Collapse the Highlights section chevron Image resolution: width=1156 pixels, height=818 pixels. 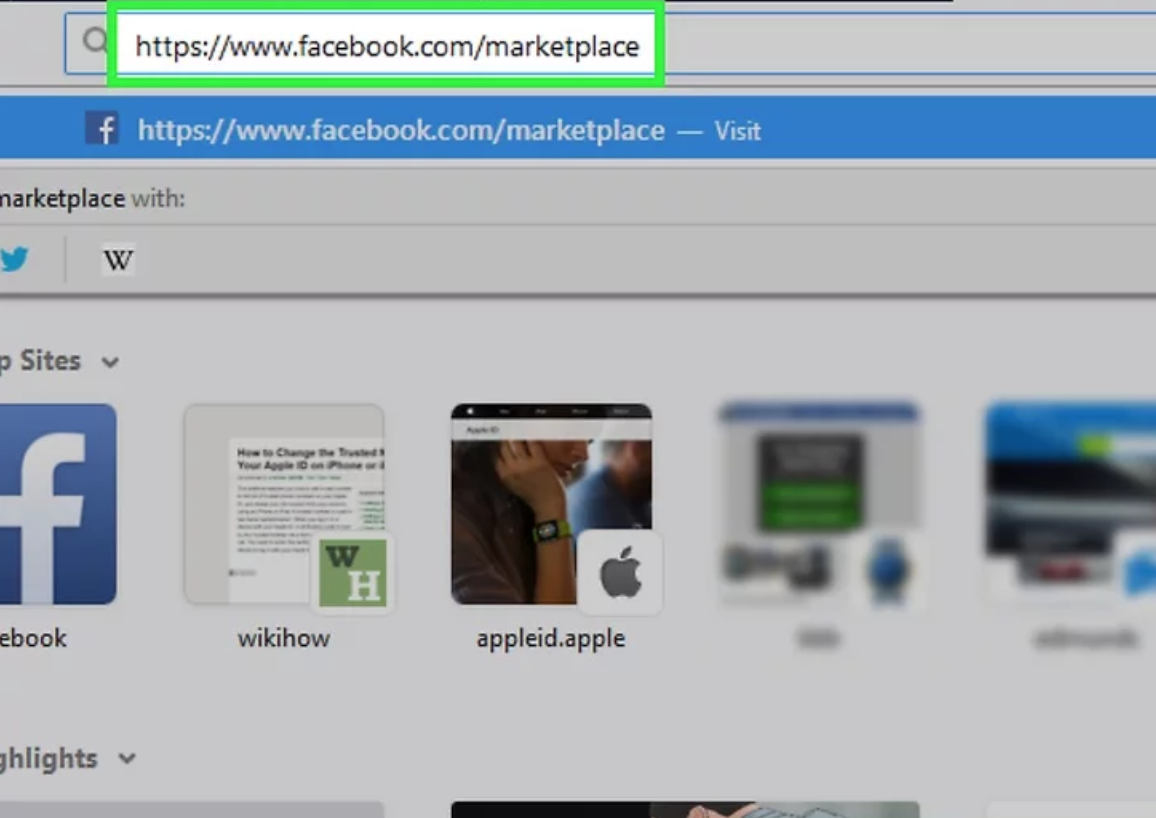coord(127,758)
